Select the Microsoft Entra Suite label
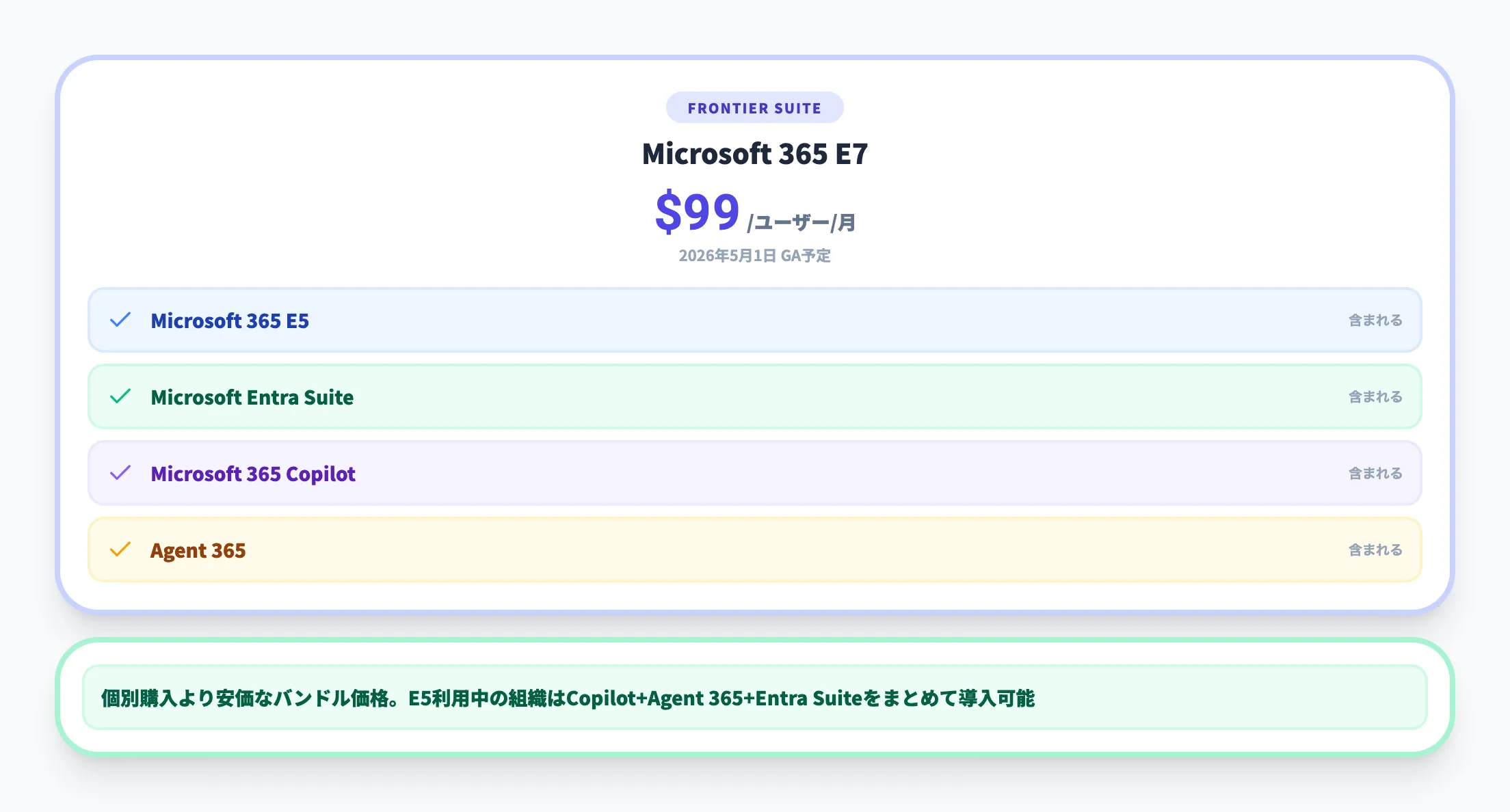Image resolution: width=1510 pixels, height=812 pixels. (x=252, y=397)
